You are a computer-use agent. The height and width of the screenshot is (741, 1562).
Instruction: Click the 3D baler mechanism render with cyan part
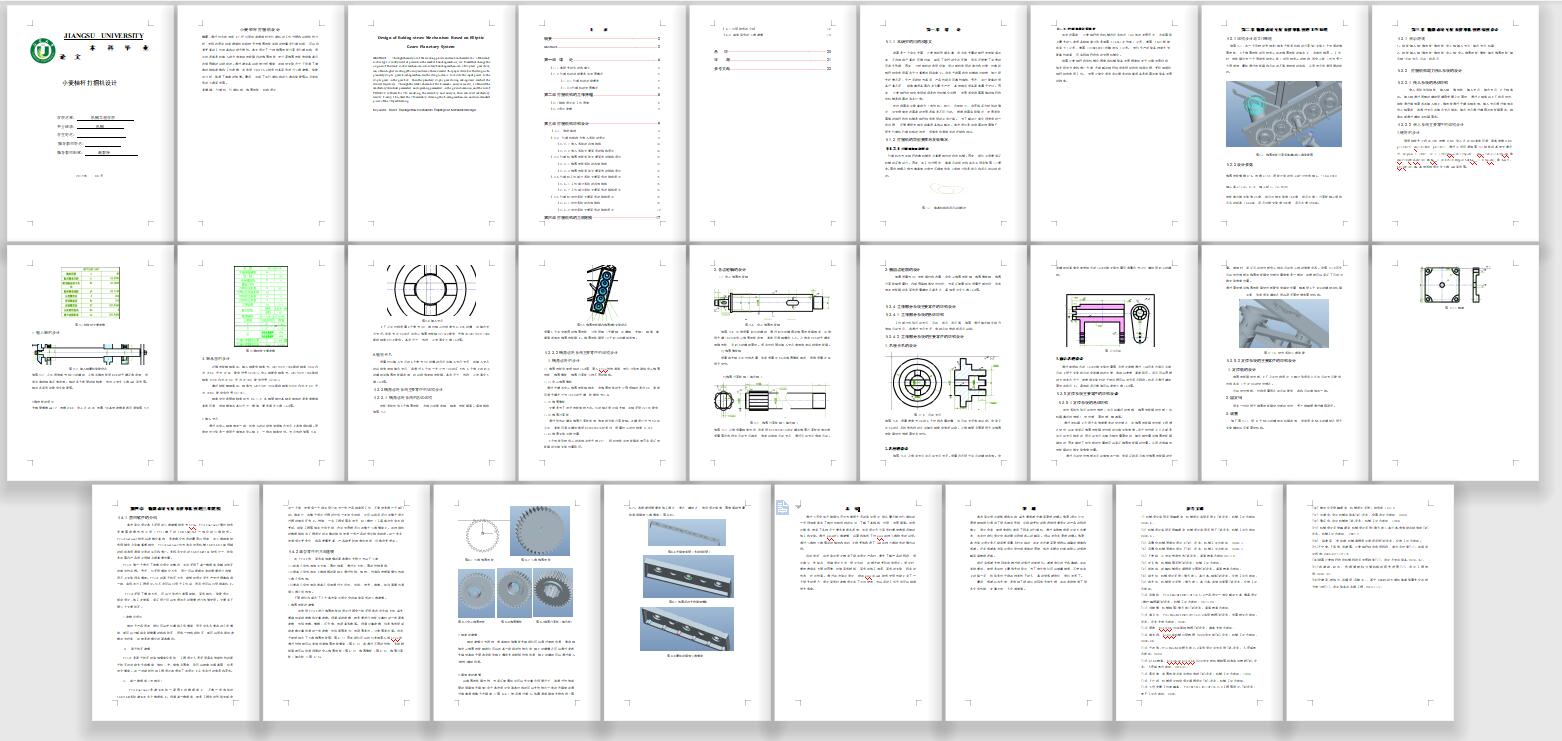click(x=1283, y=114)
